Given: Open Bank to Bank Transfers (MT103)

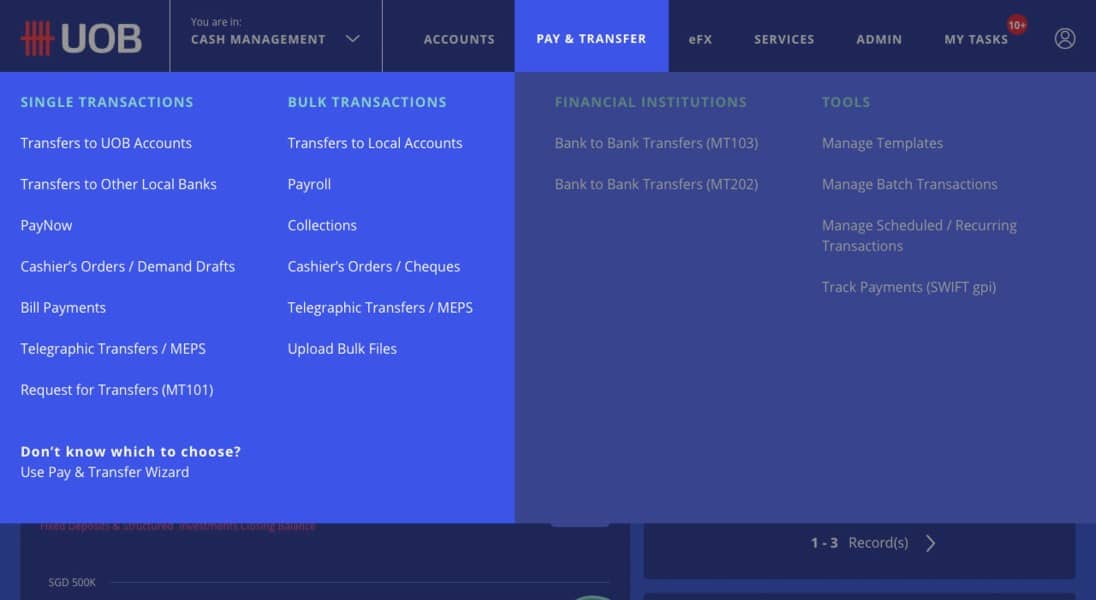Looking at the screenshot, I should (656, 143).
